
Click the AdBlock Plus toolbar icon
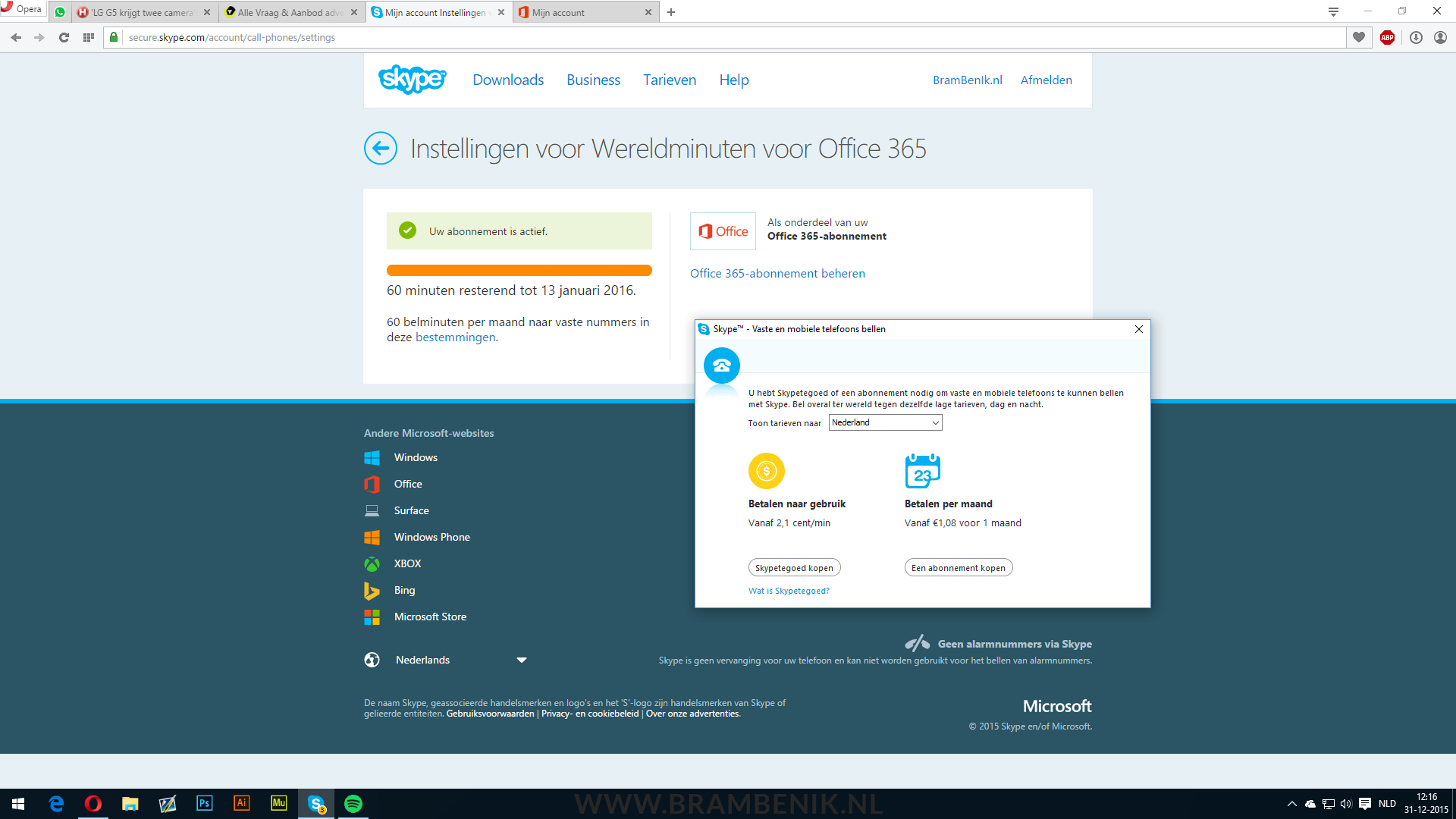(1387, 37)
